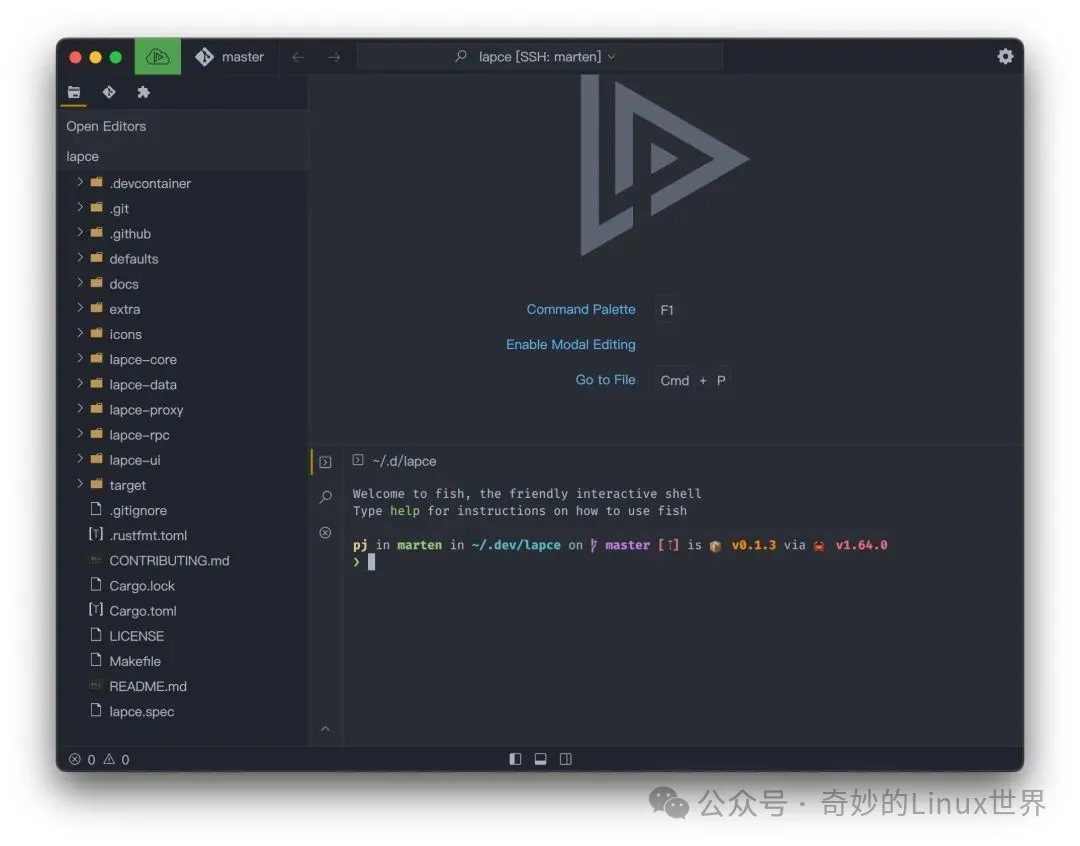The width and height of the screenshot is (1080, 846).
Task: Expand the lapce-core folder
Action: pyautogui.click(x=80, y=359)
